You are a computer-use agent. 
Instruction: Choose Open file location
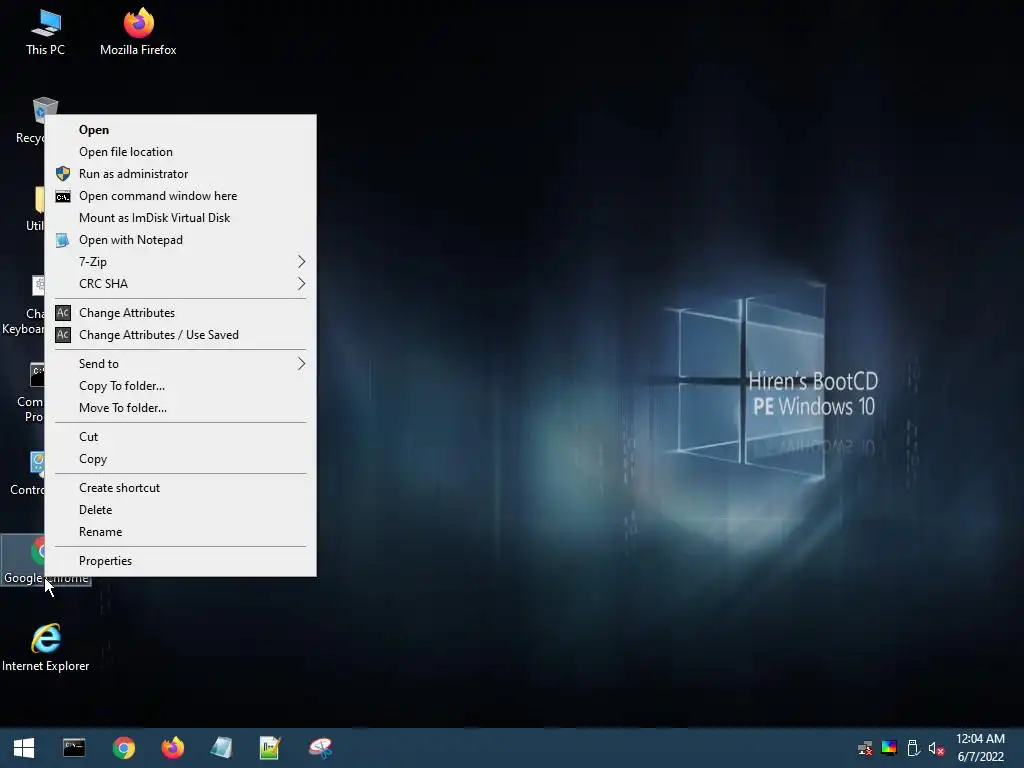point(180,152)
